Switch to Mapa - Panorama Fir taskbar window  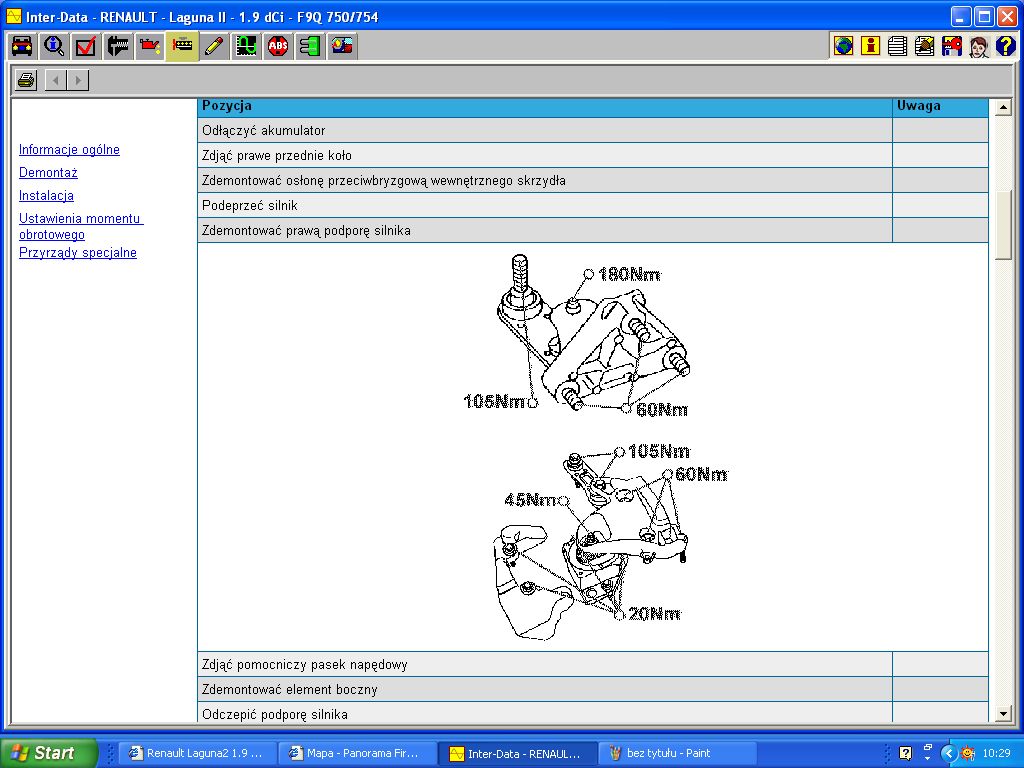click(357, 753)
